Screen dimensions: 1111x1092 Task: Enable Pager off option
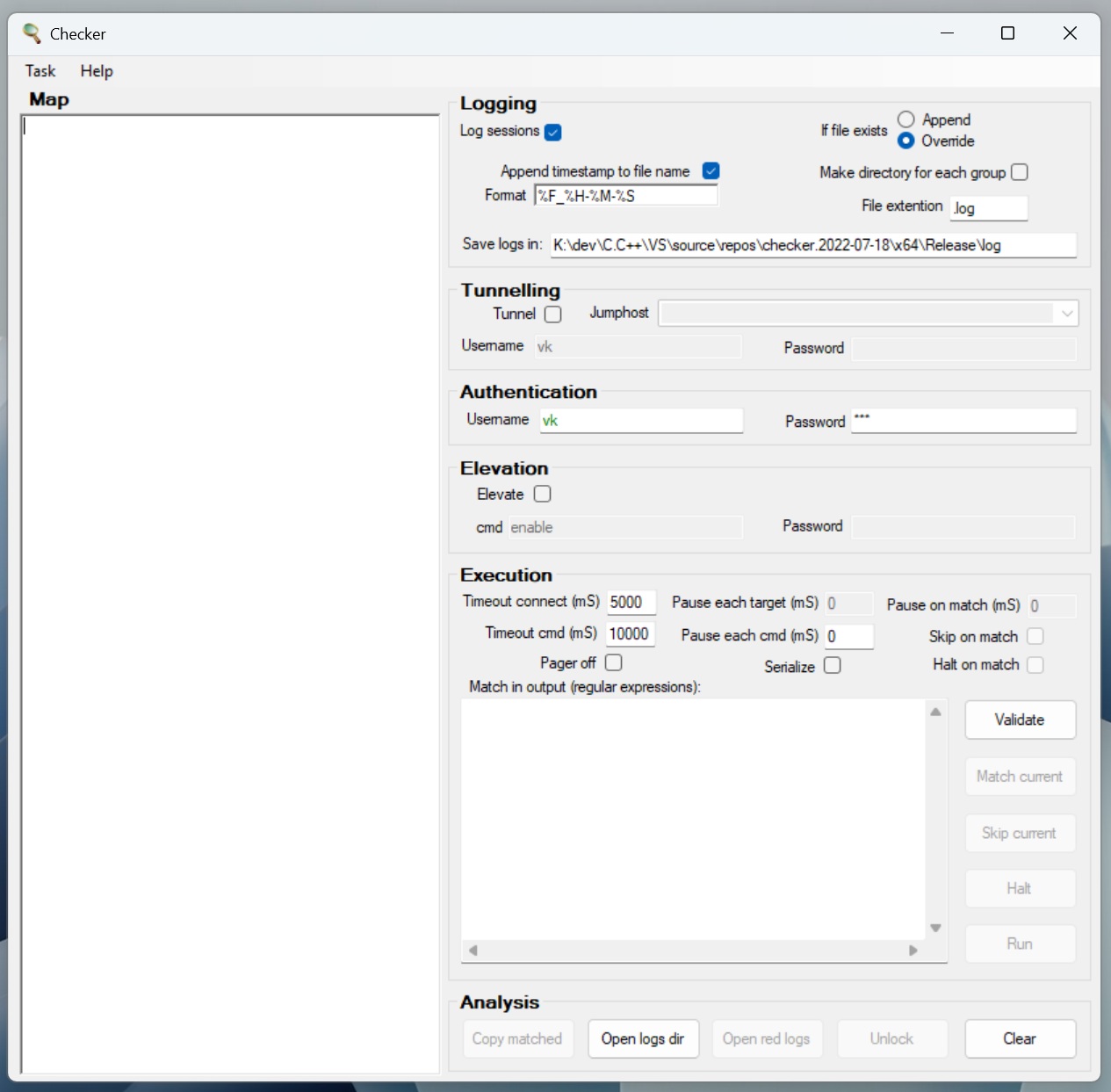coord(614,662)
